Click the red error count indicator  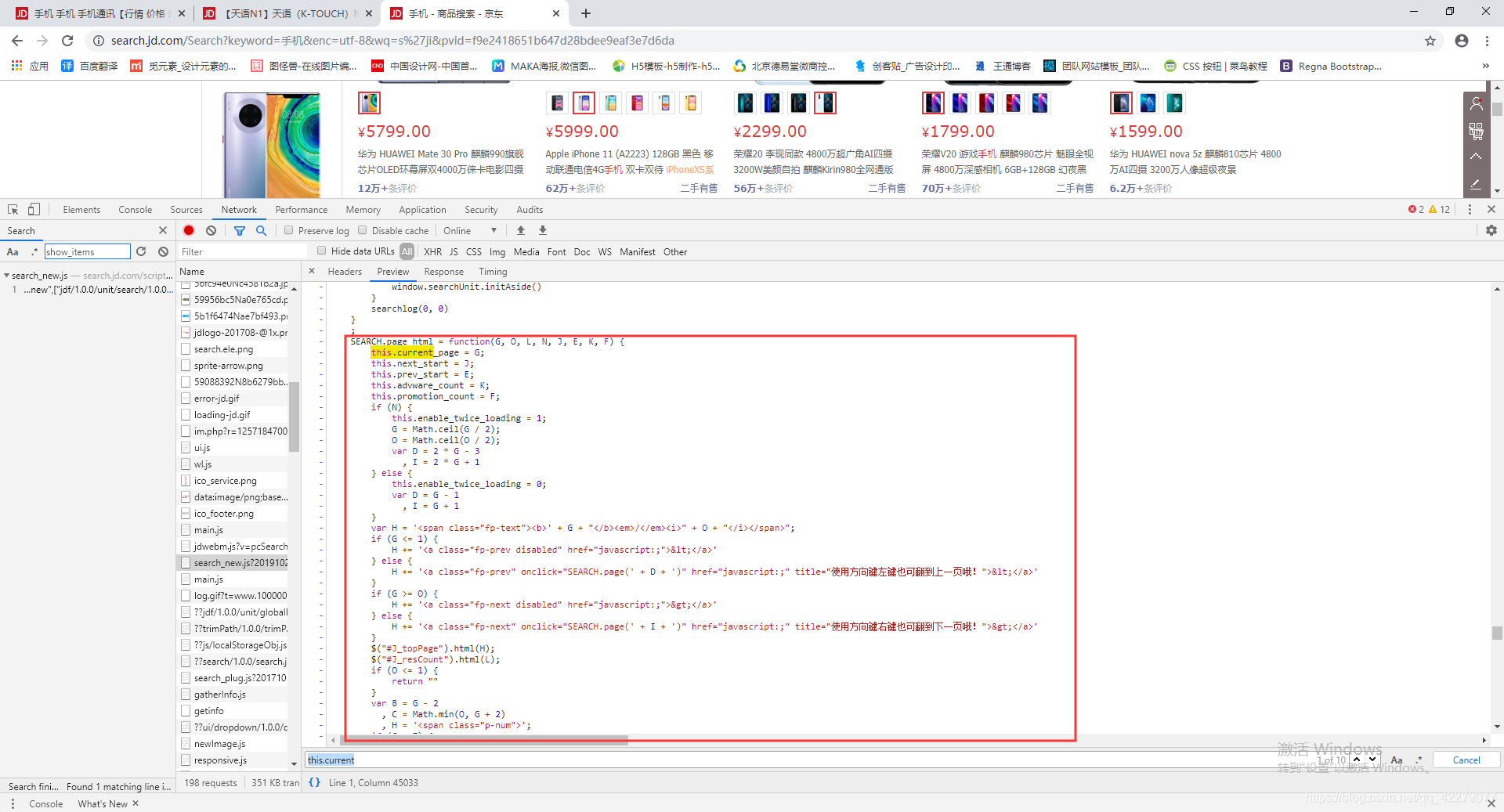1416,210
